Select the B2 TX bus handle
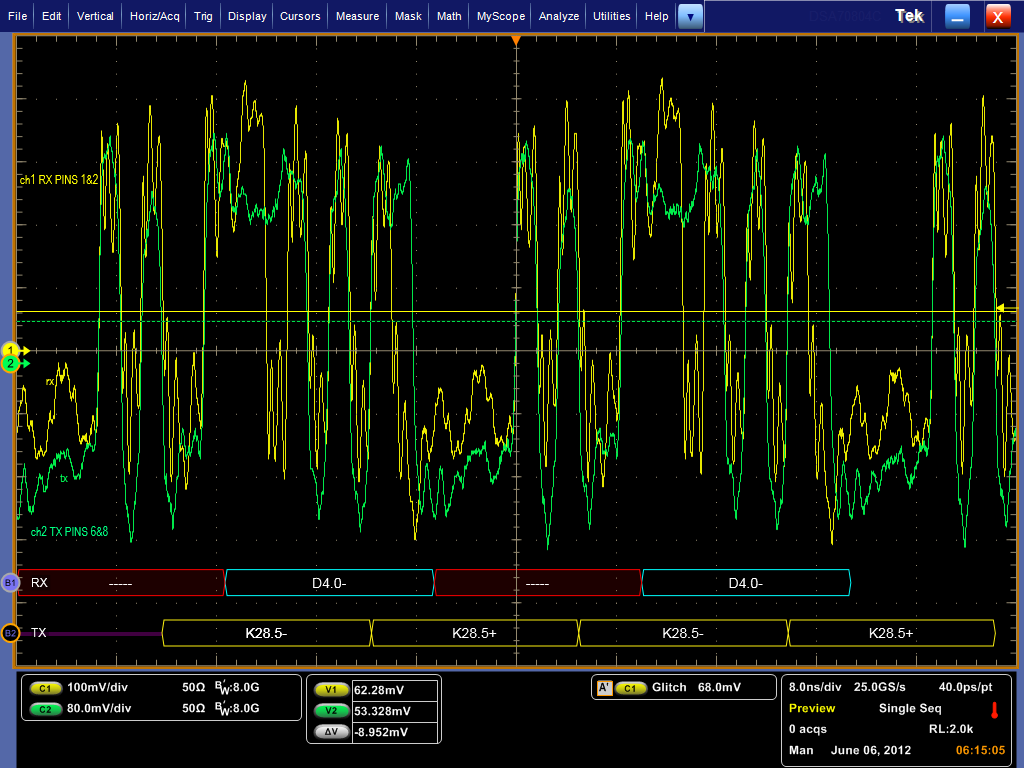The image size is (1024, 768). pyautogui.click(x=10, y=633)
